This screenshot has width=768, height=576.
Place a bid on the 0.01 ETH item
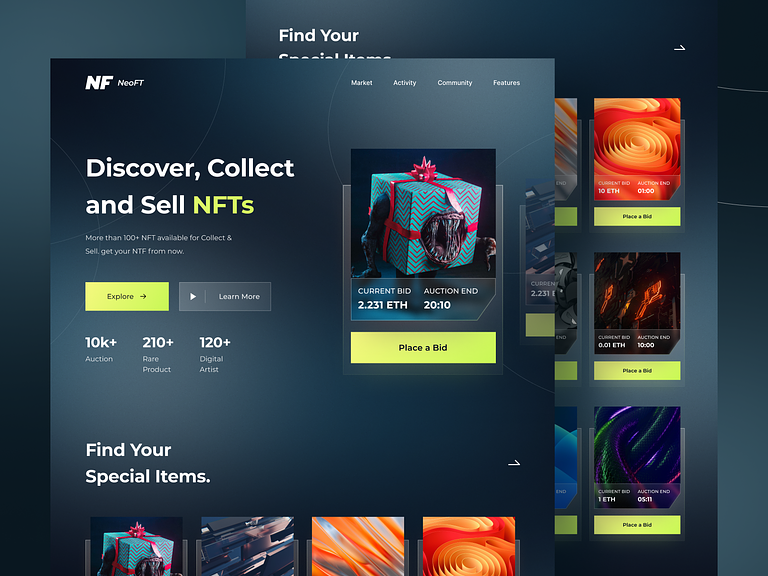pos(637,371)
